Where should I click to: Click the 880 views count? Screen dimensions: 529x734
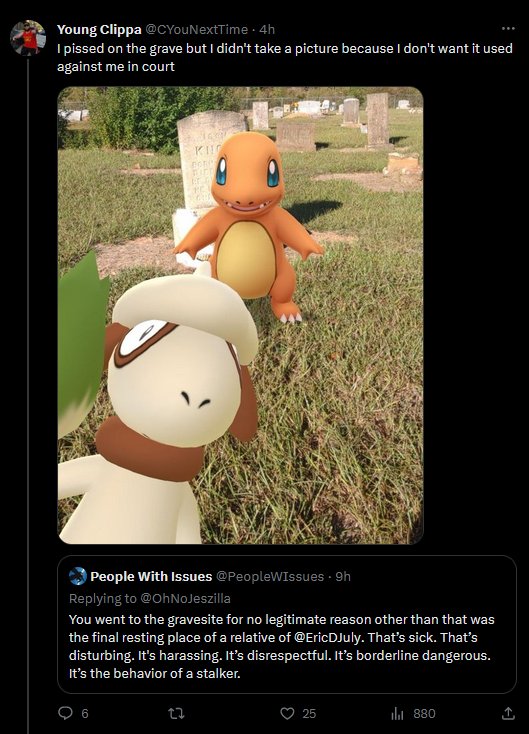424,713
